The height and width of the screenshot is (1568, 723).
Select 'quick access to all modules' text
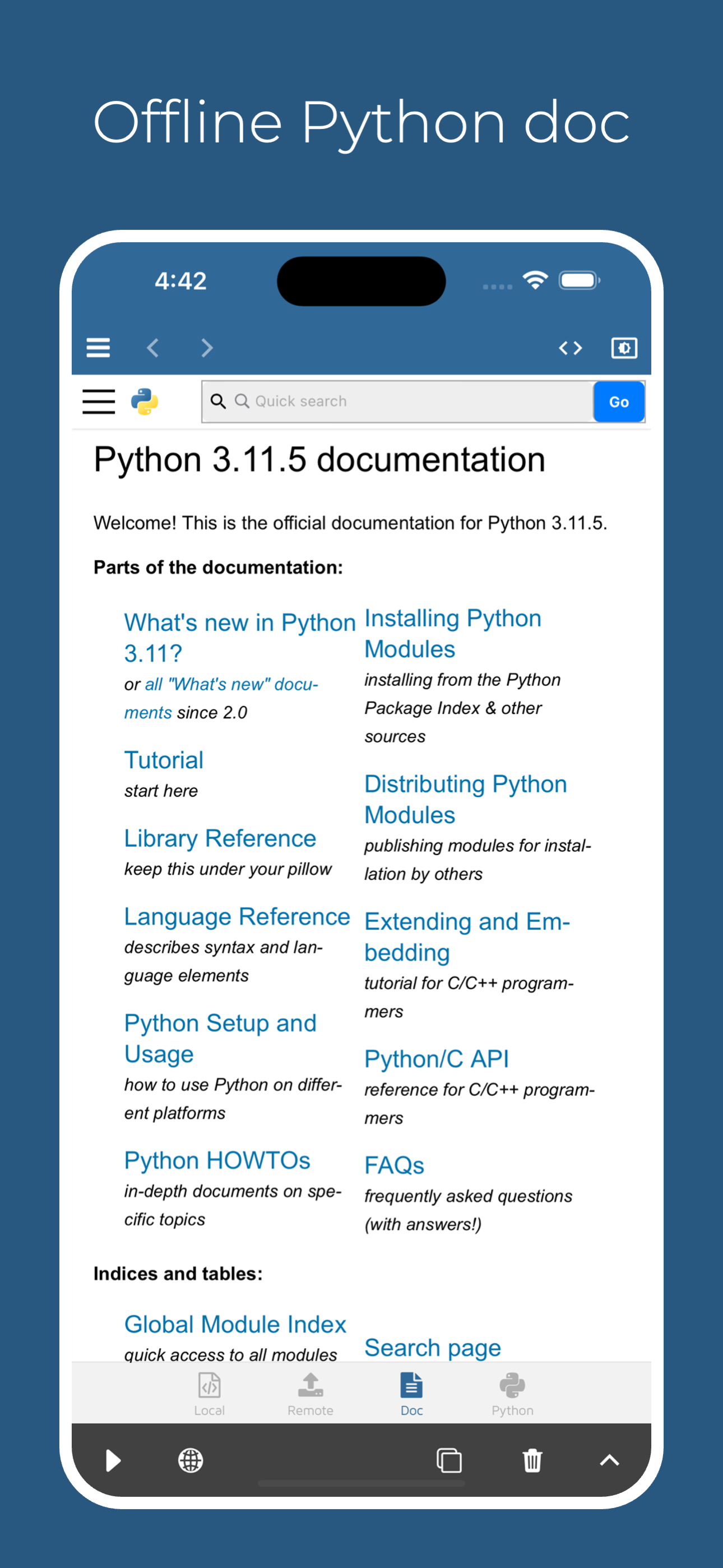pos(231,1354)
